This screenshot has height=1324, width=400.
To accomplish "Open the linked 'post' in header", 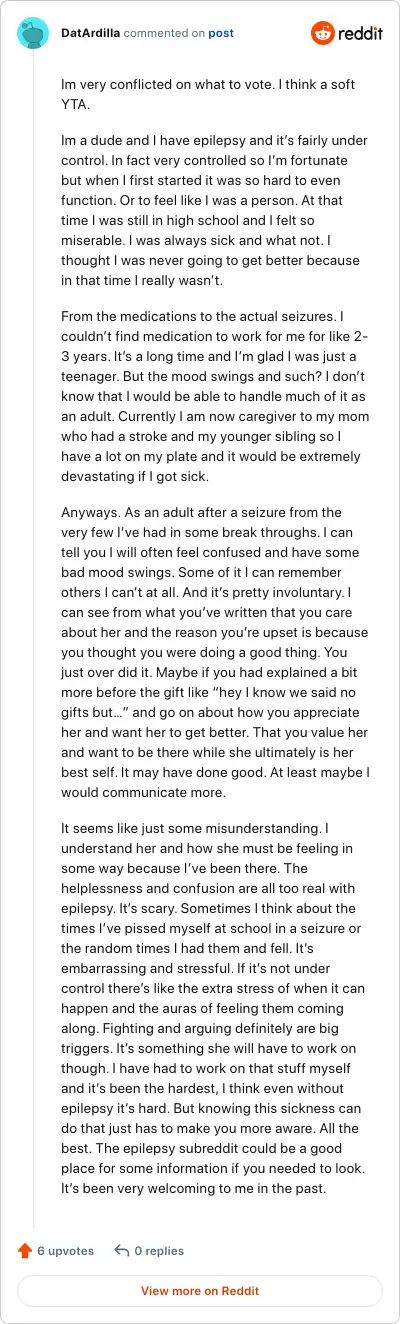I will tap(221, 33).
